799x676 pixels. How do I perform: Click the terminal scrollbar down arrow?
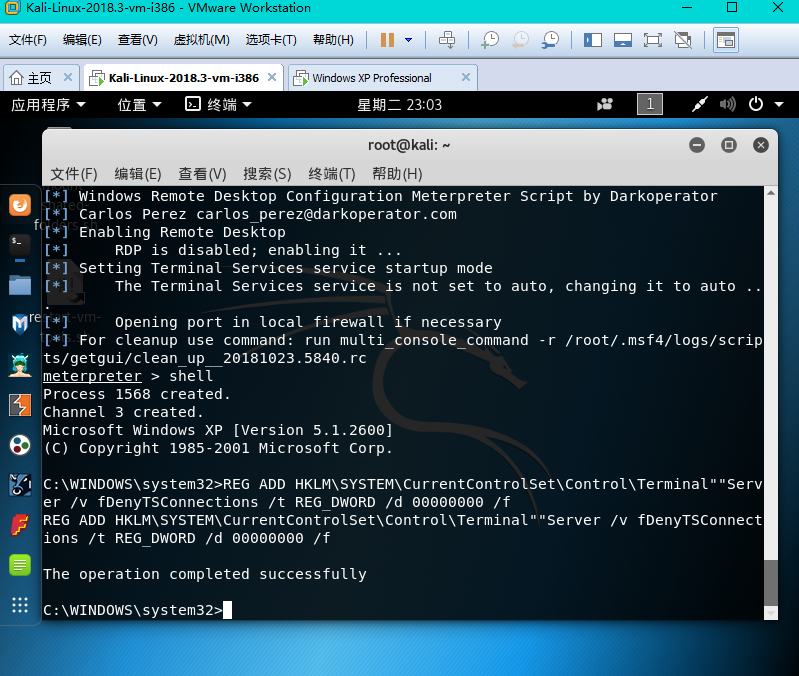point(771,613)
